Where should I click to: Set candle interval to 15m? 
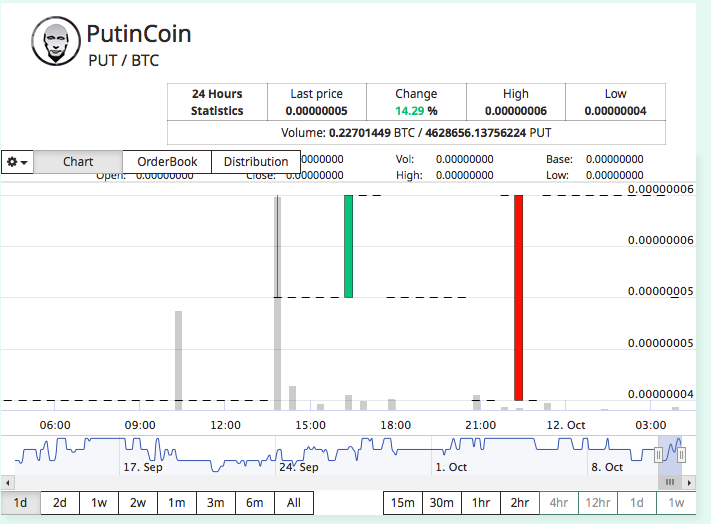(403, 503)
